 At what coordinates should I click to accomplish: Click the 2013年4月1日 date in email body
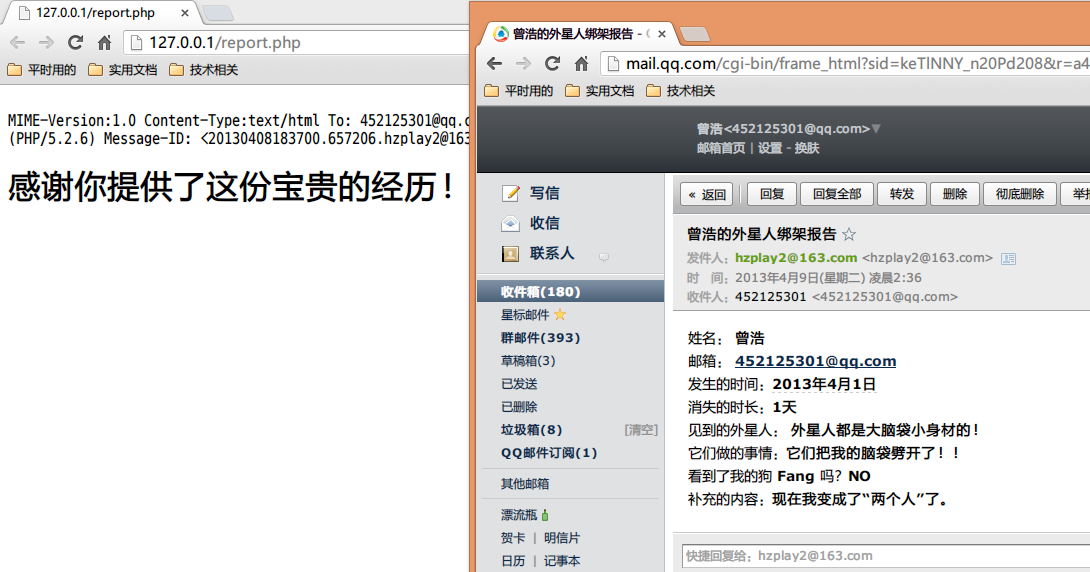pos(824,384)
